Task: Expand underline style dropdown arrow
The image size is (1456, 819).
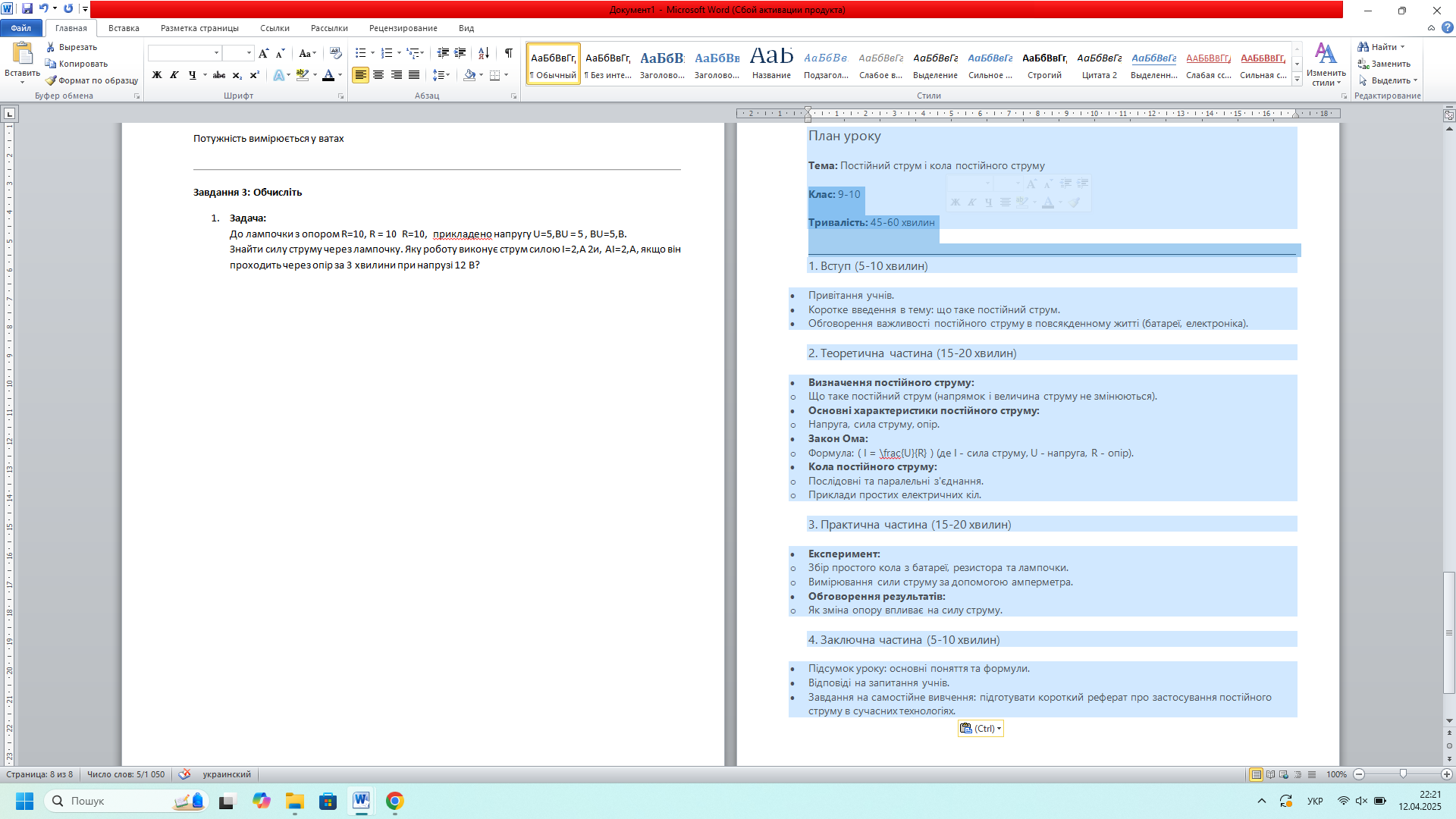Action: (x=205, y=75)
